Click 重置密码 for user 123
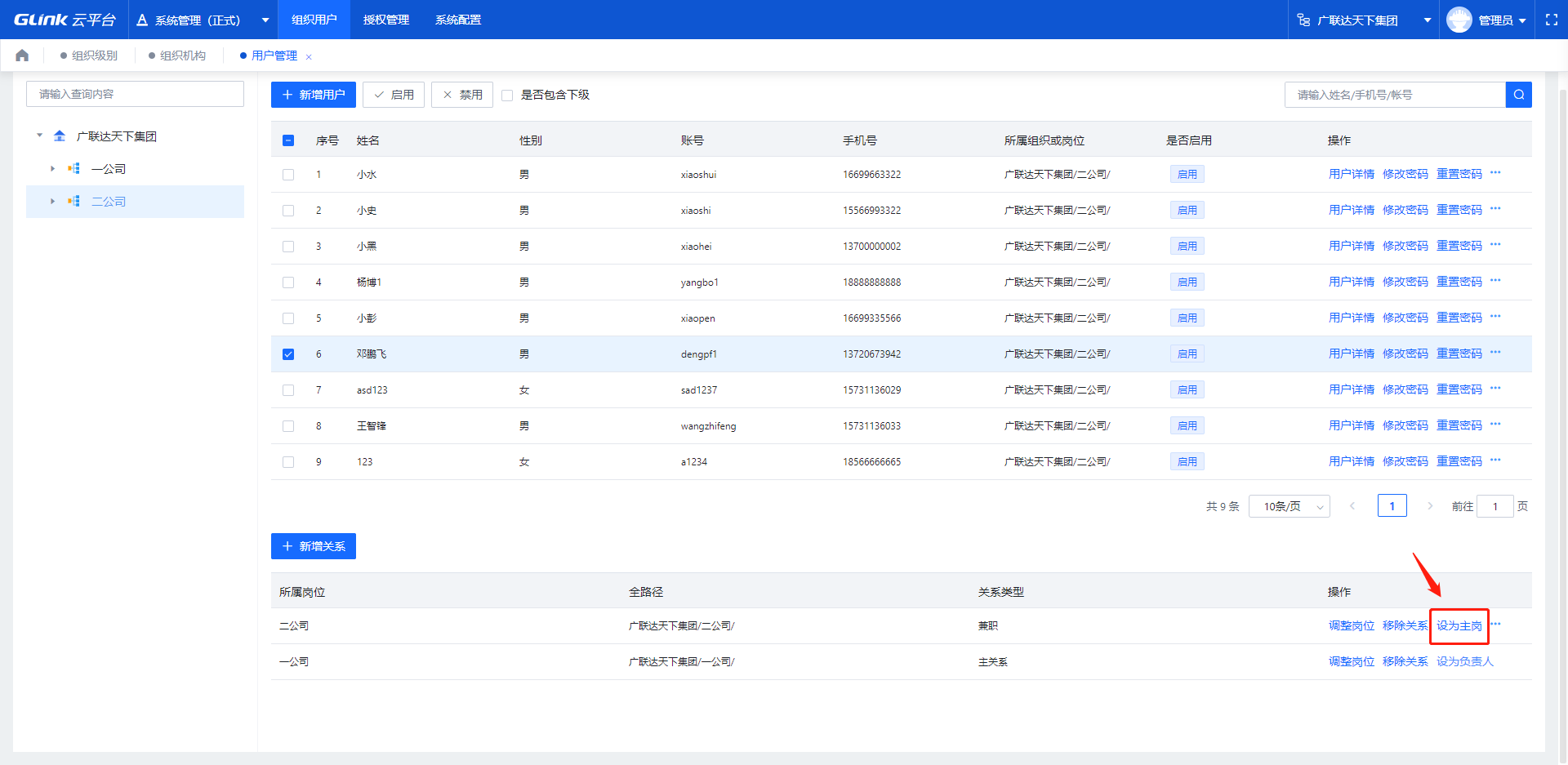Image resolution: width=1568 pixels, height=765 pixels. click(x=1459, y=461)
